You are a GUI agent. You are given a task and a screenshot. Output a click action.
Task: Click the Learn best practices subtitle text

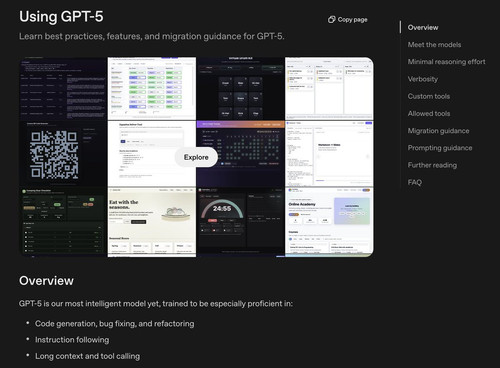151,36
